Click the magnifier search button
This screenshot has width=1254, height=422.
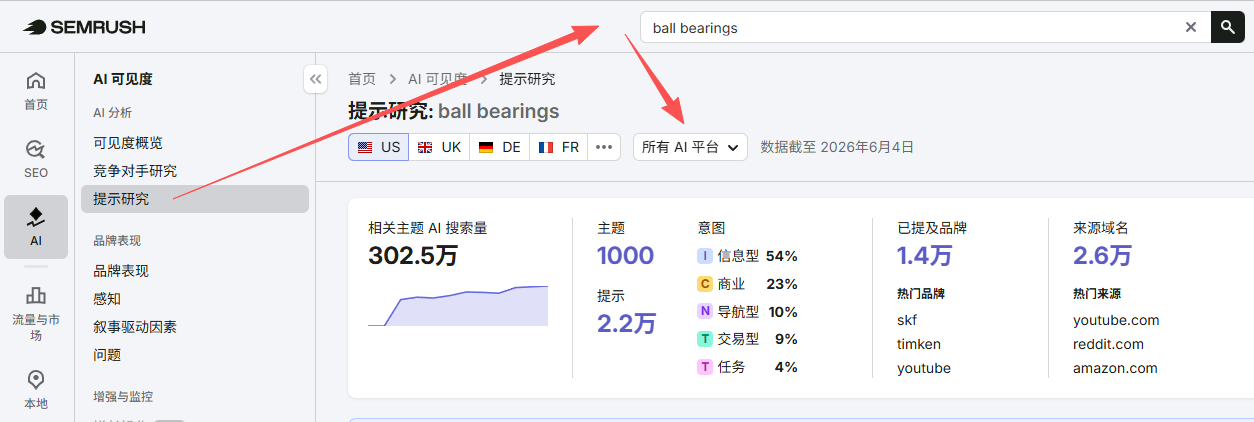[1228, 27]
